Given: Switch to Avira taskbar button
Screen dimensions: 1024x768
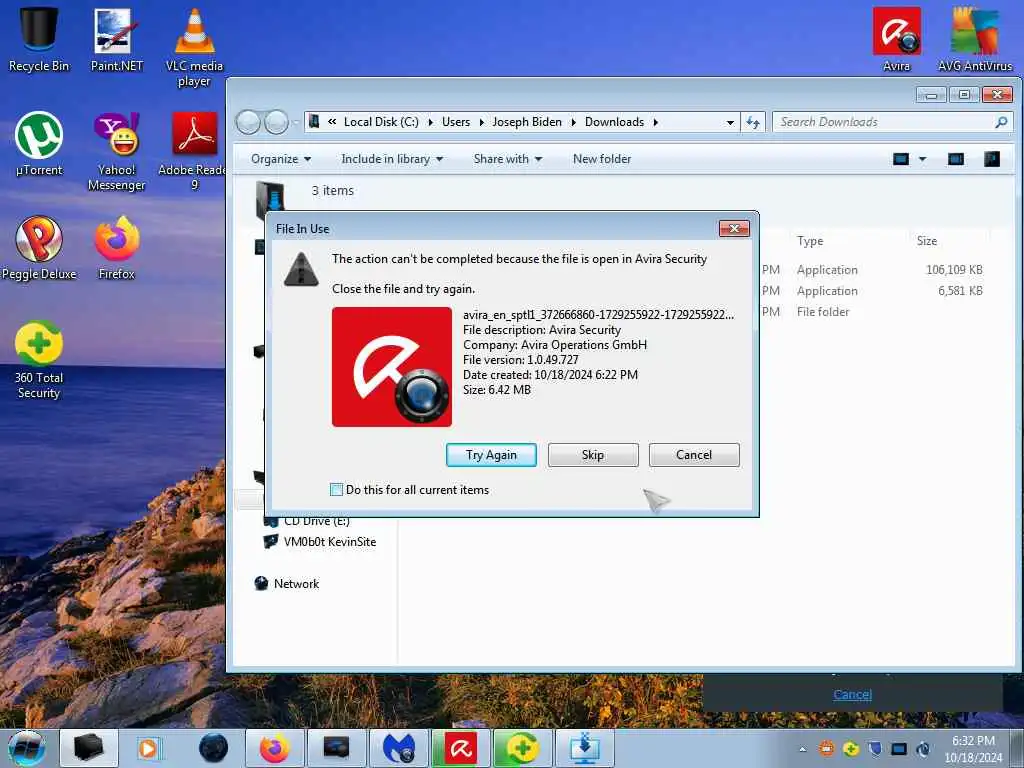Looking at the screenshot, I should (461, 748).
